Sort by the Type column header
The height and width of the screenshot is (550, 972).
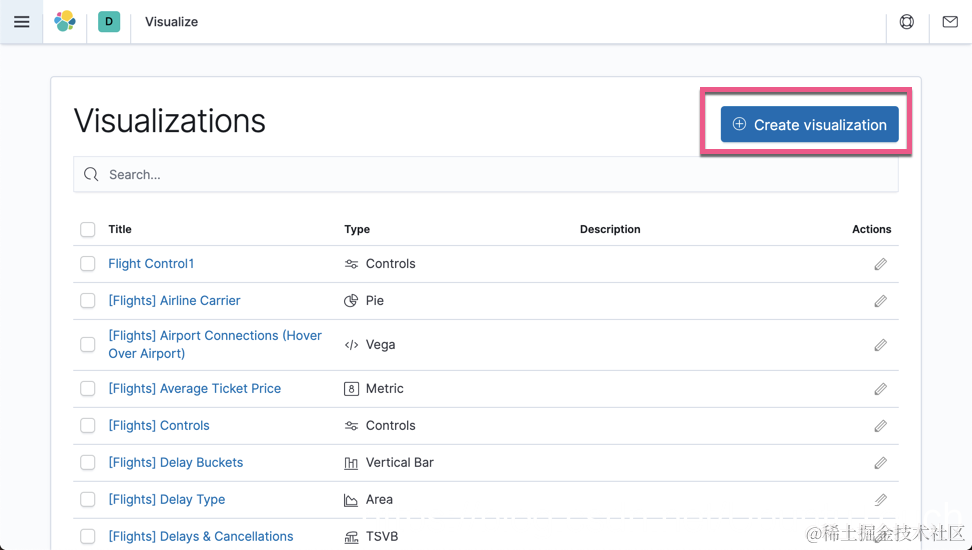pyautogui.click(x=357, y=229)
